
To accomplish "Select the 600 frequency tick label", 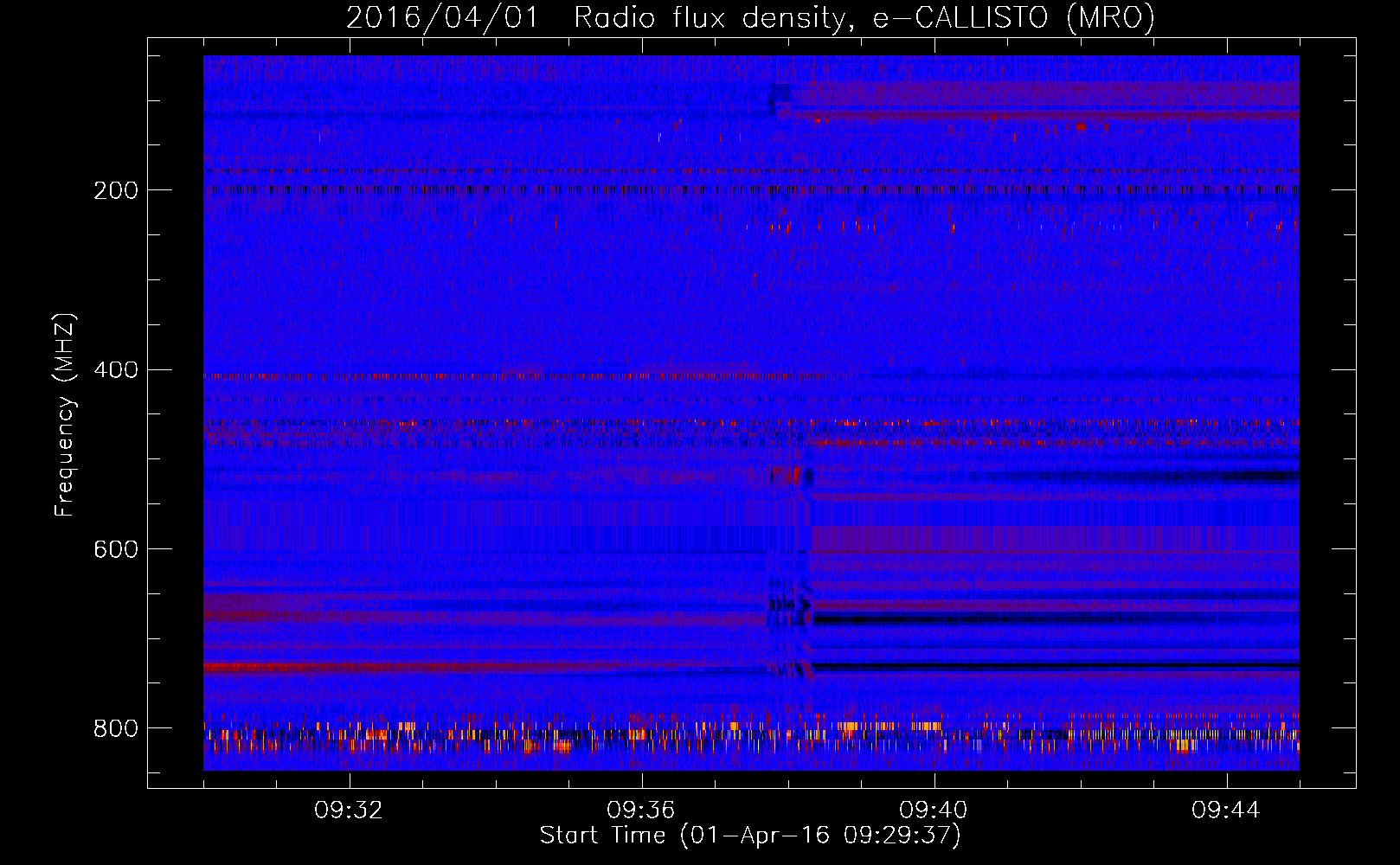I will [x=115, y=550].
